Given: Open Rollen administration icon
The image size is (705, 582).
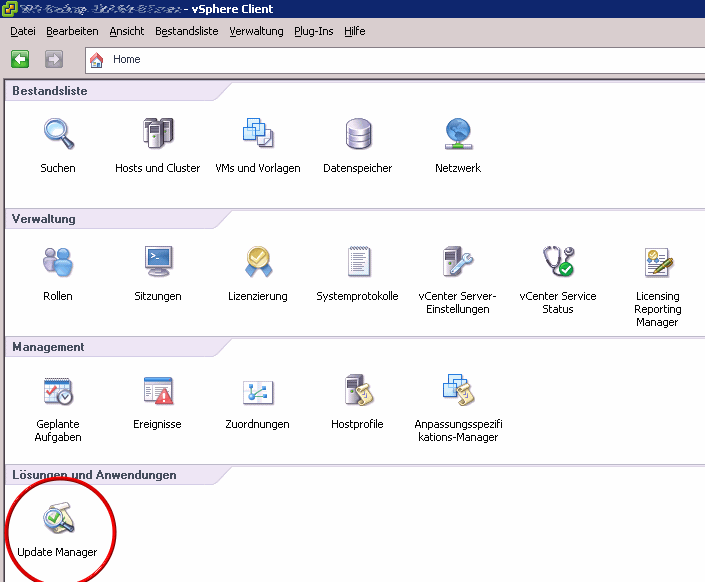Looking at the screenshot, I should [x=58, y=262].
